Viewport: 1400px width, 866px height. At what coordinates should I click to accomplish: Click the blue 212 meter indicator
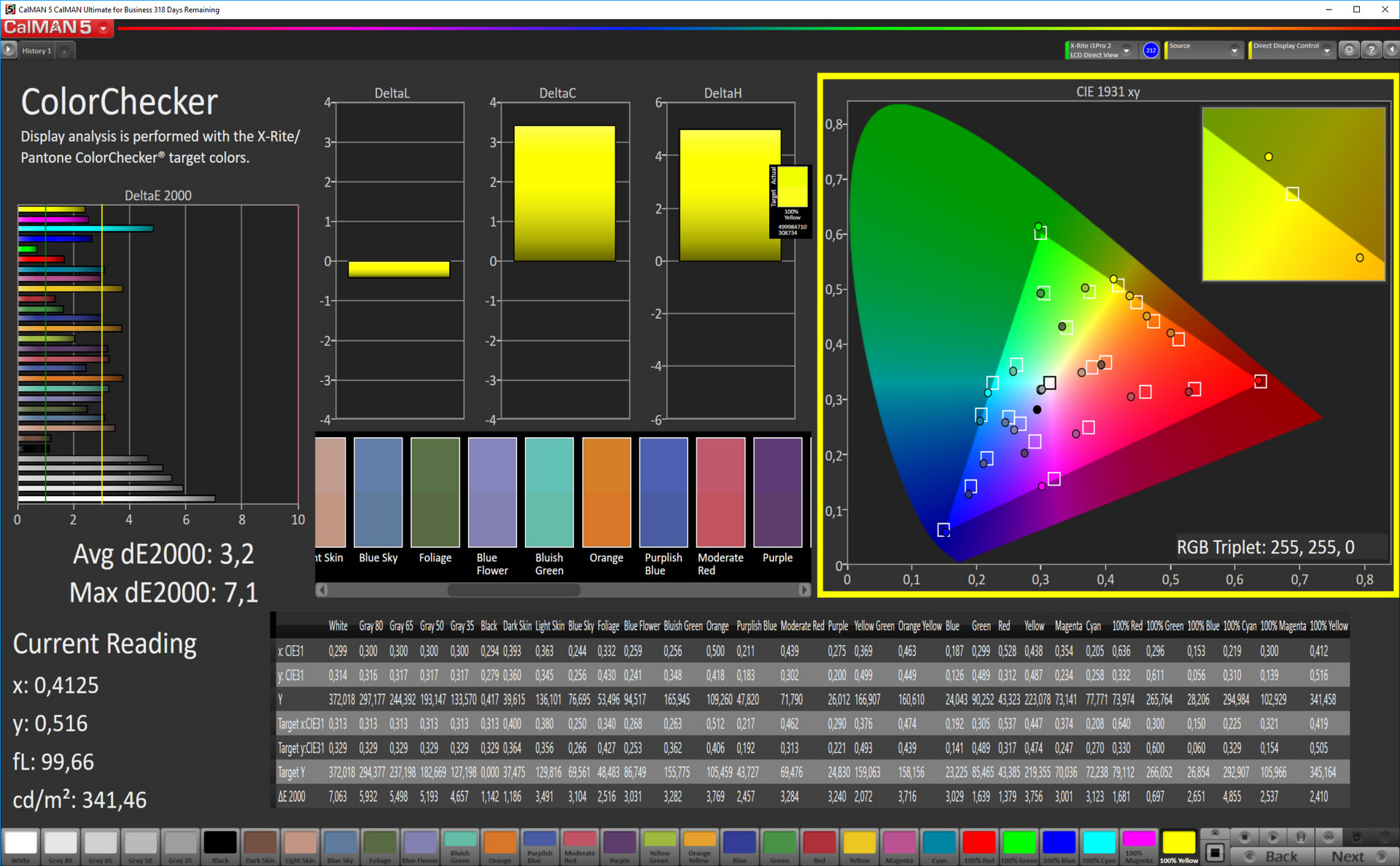(1151, 50)
